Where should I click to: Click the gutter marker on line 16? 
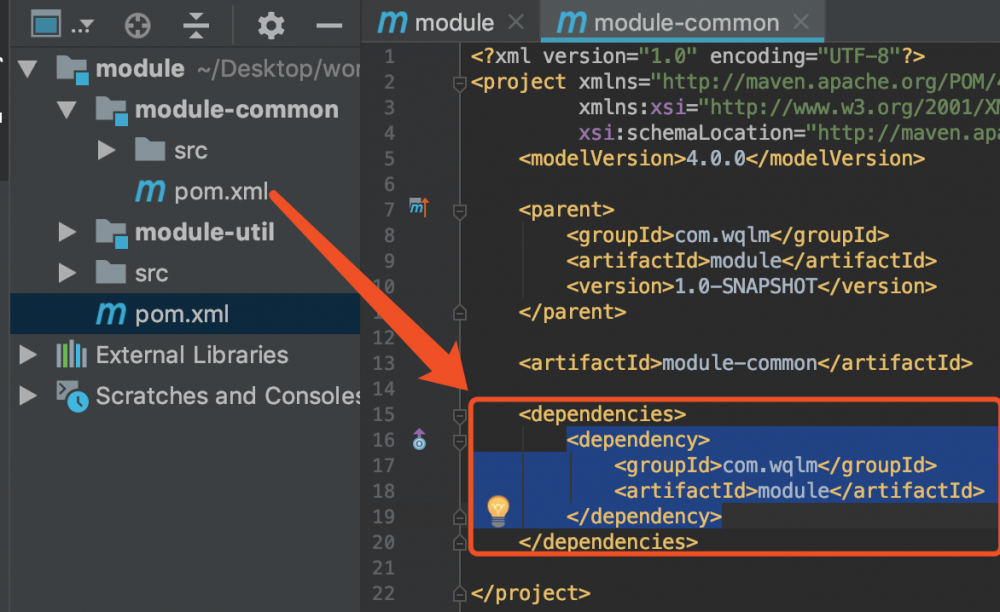[x=419, y=439]
